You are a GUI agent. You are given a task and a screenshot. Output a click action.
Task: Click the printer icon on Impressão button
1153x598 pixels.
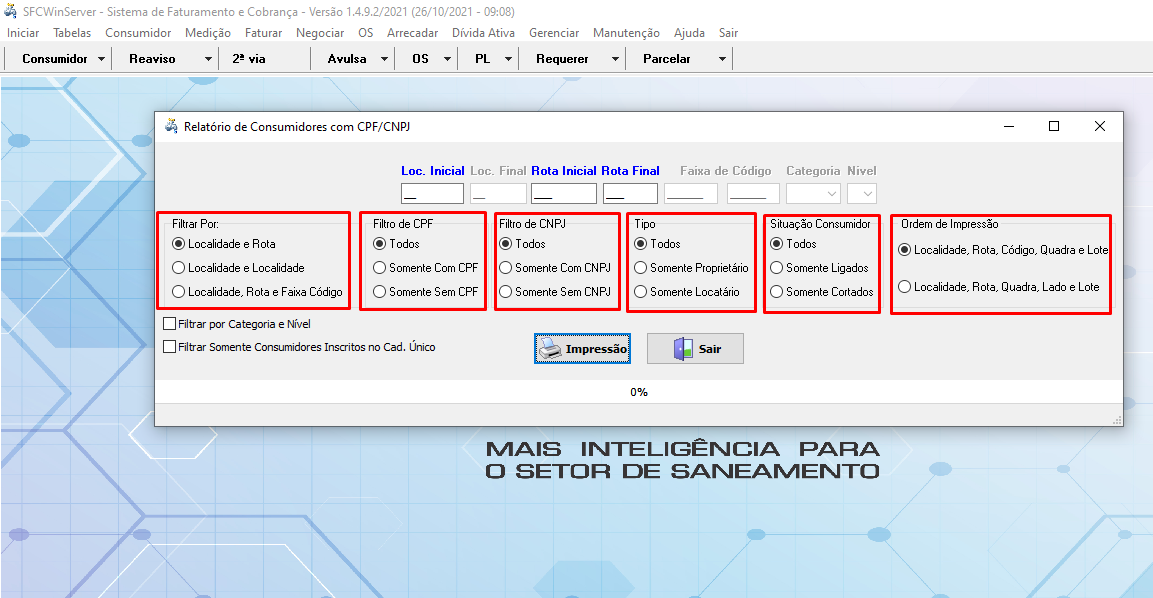coord(550,349)
